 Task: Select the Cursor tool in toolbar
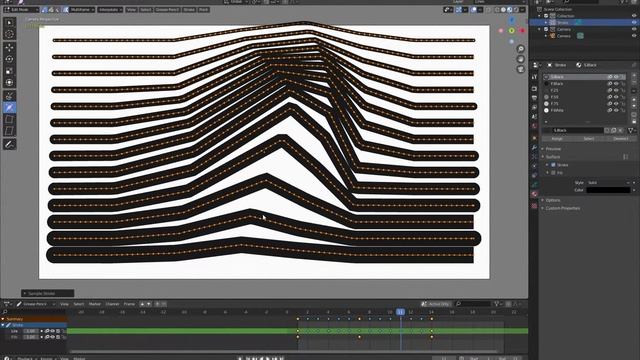pyautogui.click(x=9, y=34)
